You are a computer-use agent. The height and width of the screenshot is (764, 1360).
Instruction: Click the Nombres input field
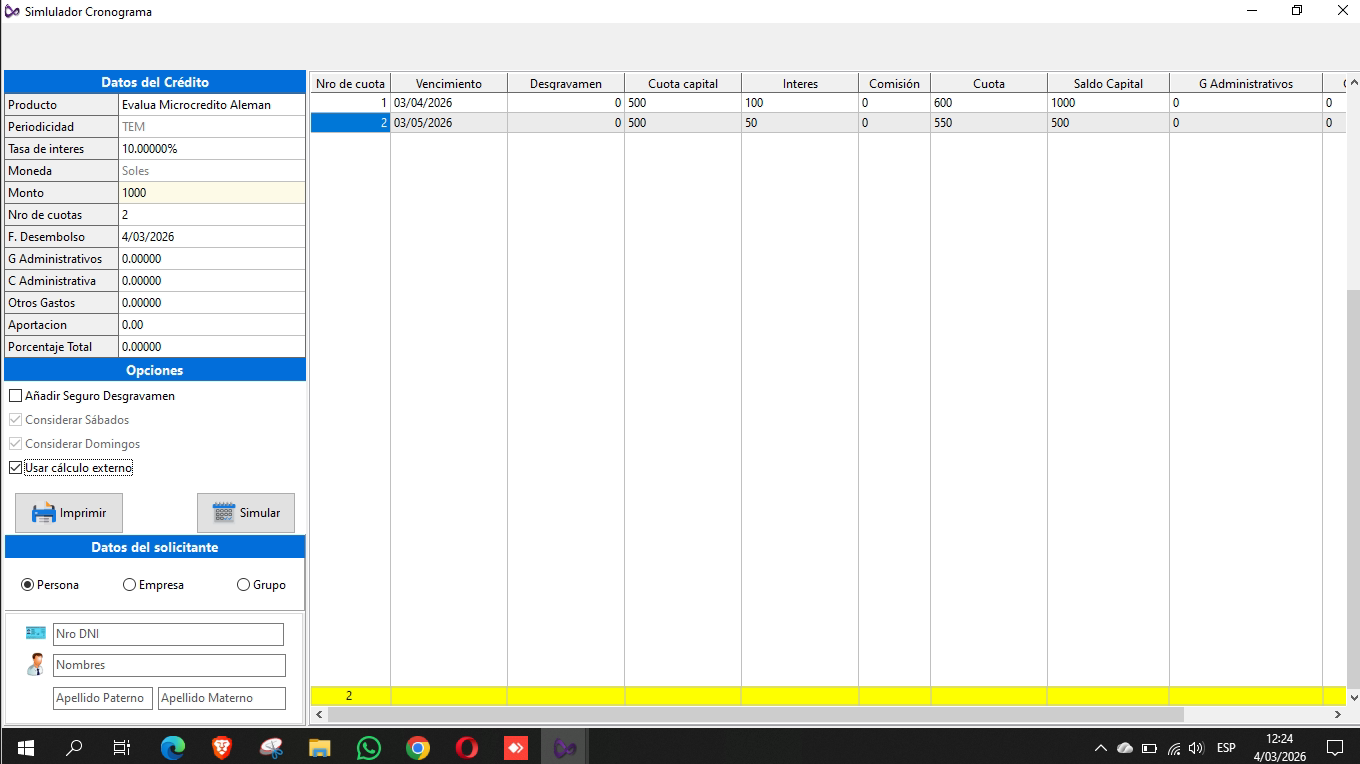[x=169, y=665]
